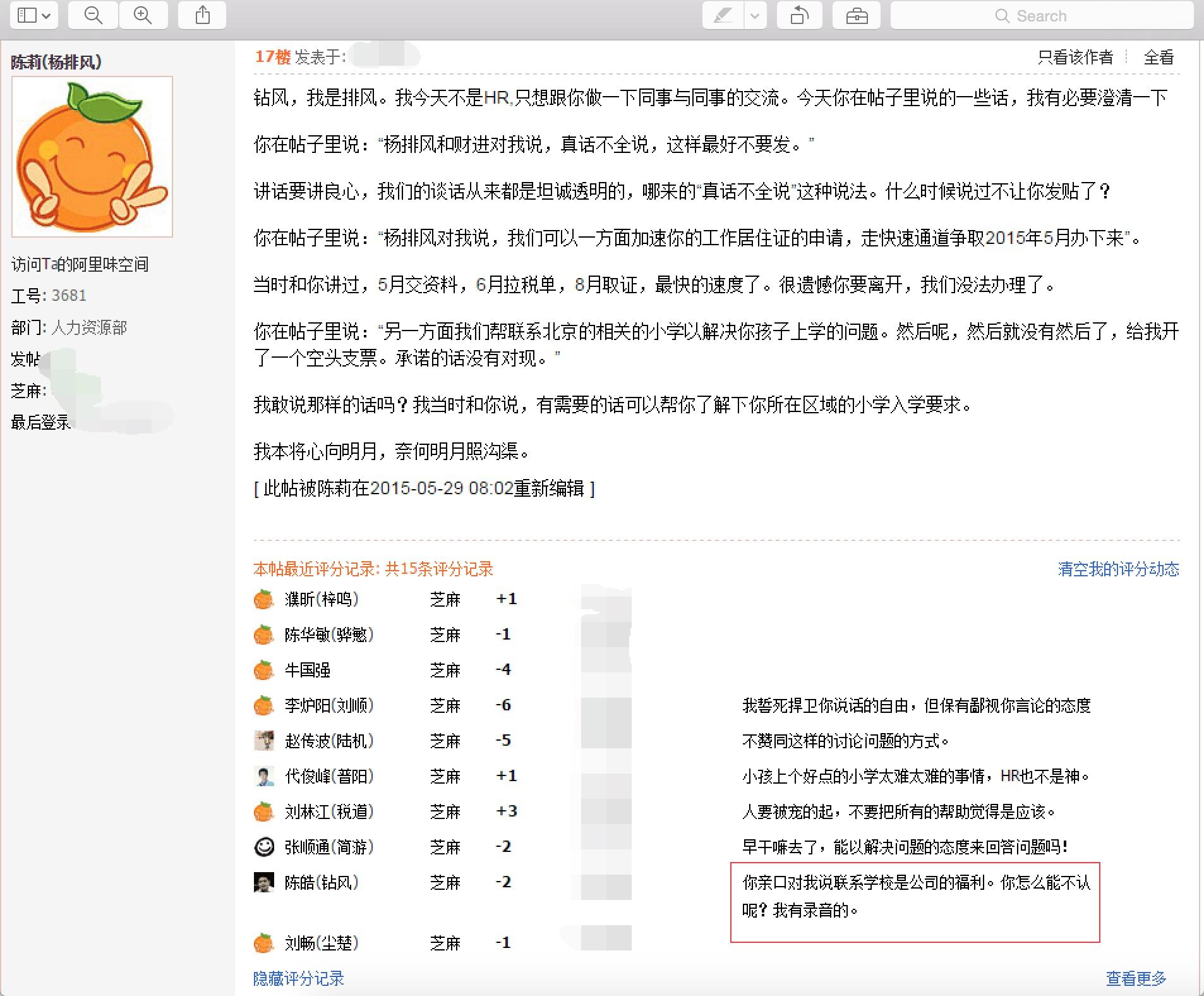Viewport: 1204px width, 996px height.
Task: Collapse ratings via 隐藏评分记录
Action: click(299, 978)
